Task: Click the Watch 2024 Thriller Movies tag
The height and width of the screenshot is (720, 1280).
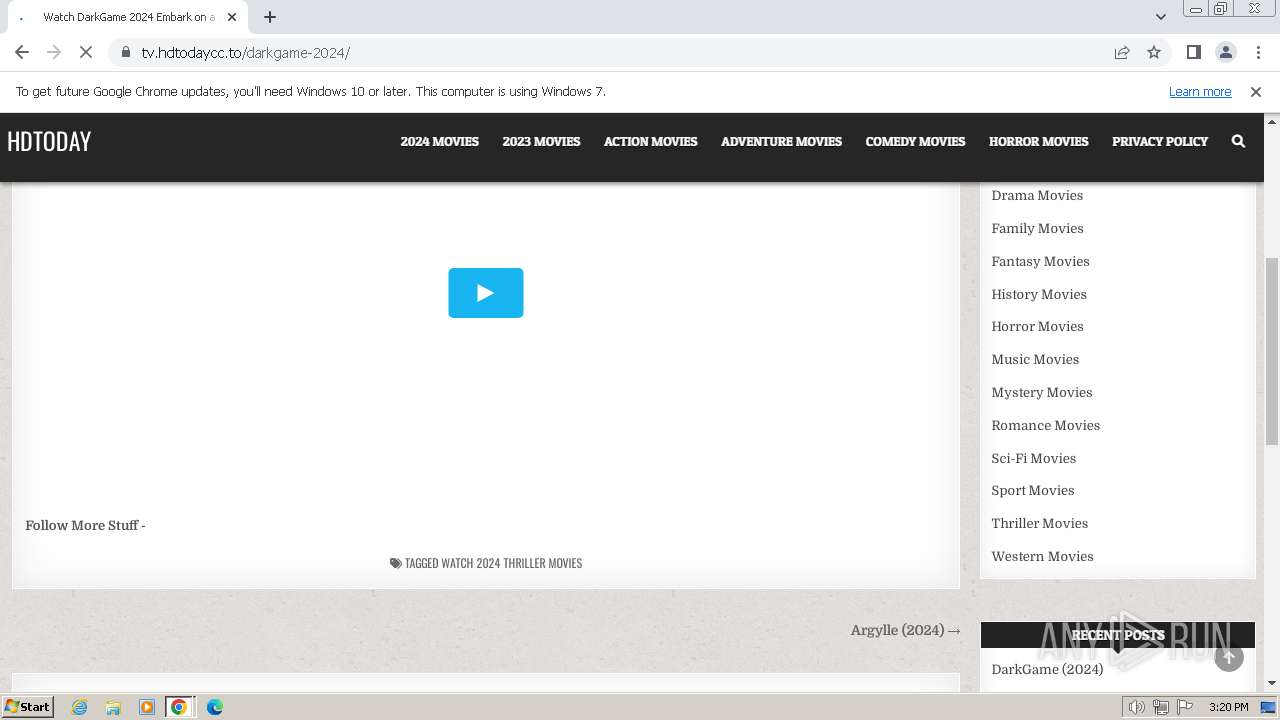Action: (511, 563)
